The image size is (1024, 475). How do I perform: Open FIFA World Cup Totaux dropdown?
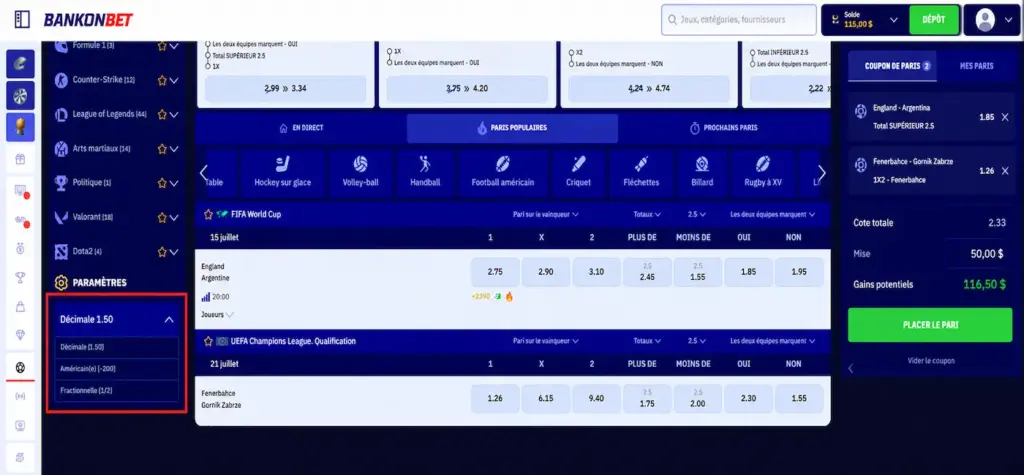647,214
